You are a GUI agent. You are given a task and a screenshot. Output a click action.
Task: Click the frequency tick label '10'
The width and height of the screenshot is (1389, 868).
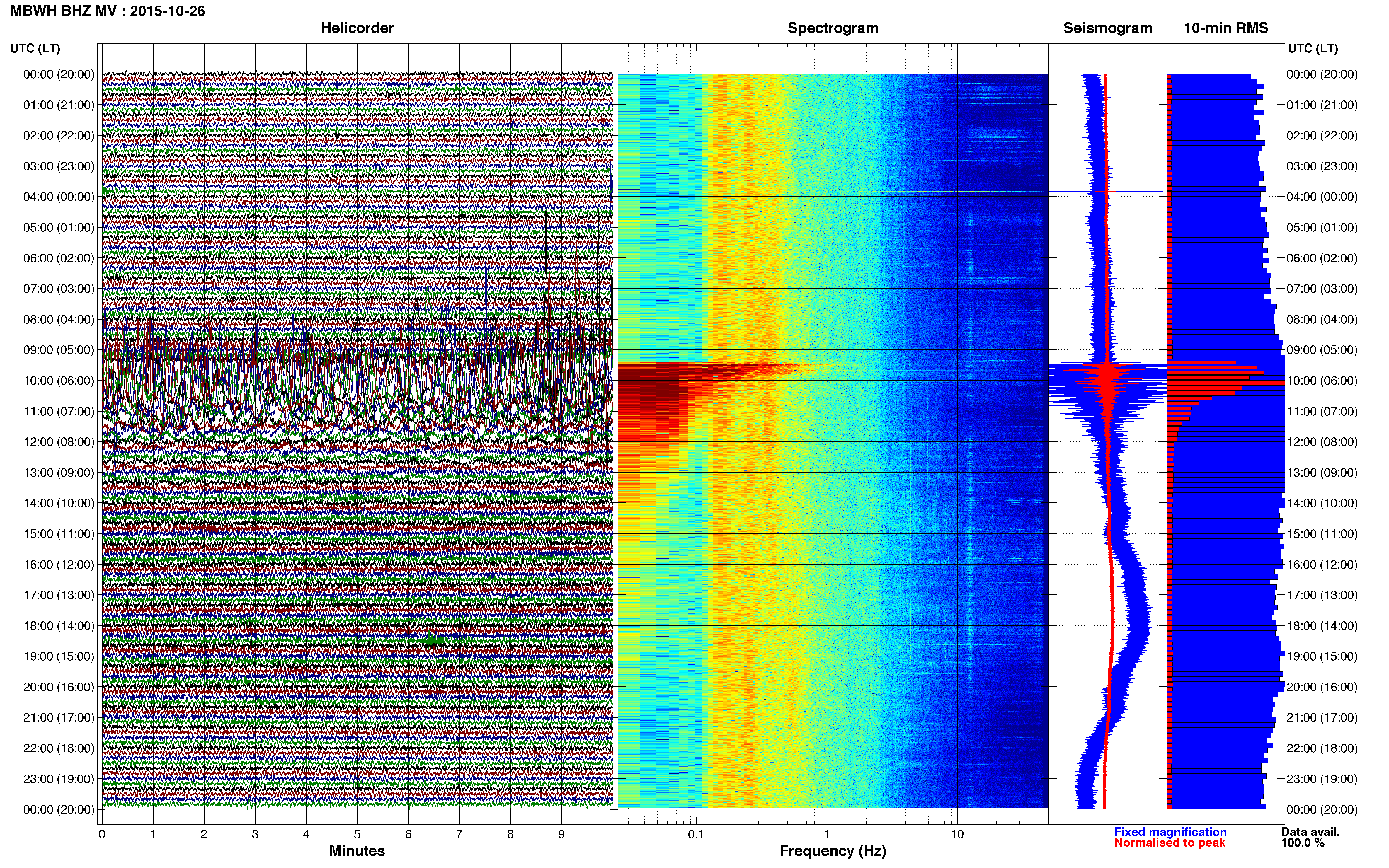click(957, 835)
